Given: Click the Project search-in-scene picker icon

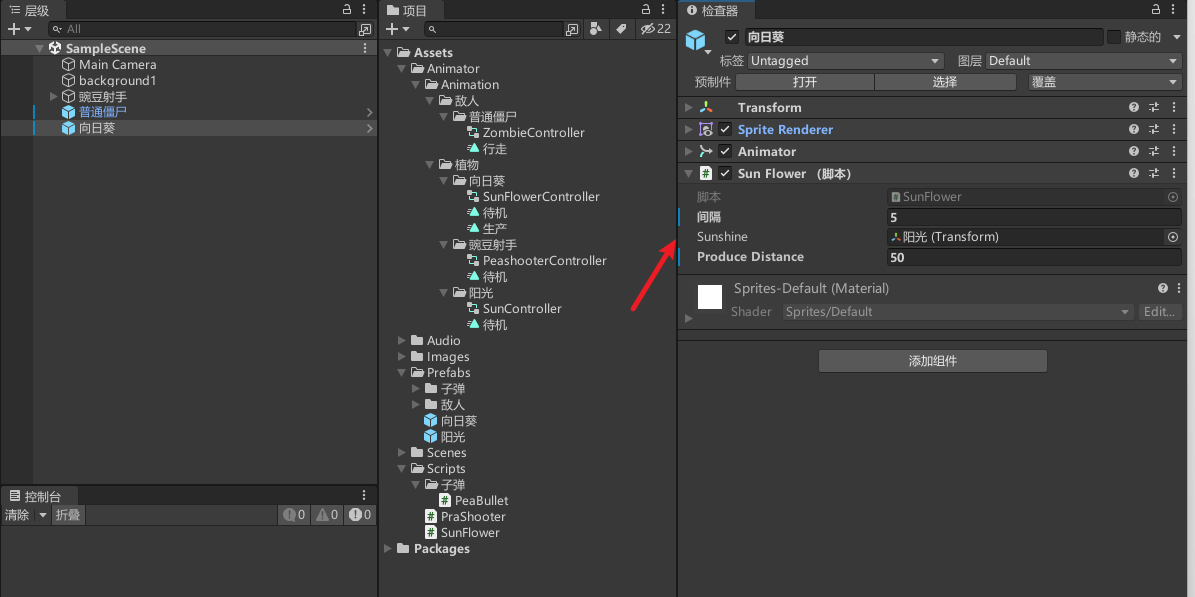Looking at the screenshot, I should click(x=572, y=29).
